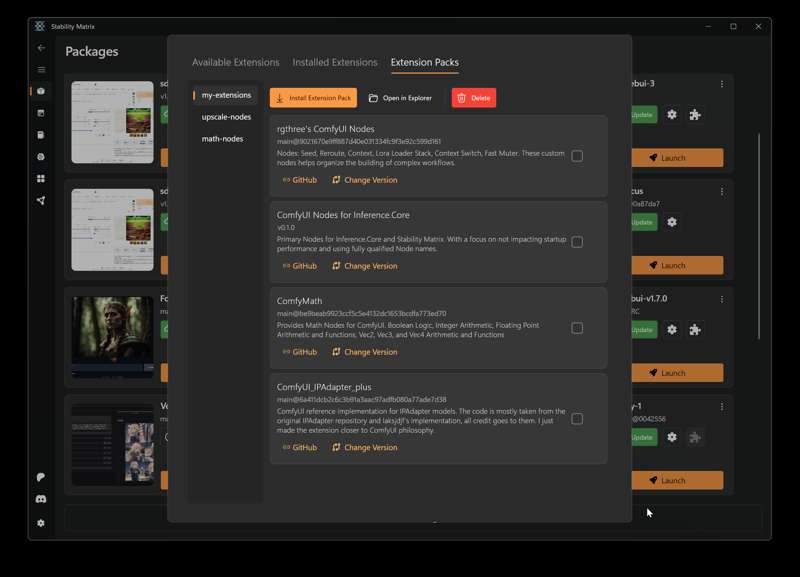Image resolution: width=800 pixels, height=577 pixels.
Task: Click Change Version under ComfyMath
Action: [364, 352]
